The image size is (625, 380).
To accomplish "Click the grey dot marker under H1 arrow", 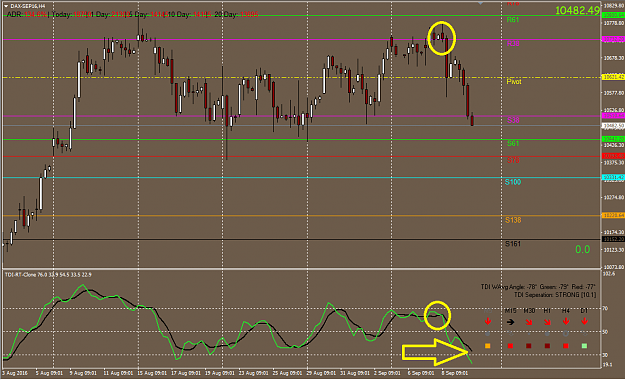I will (x=547, y=334).
